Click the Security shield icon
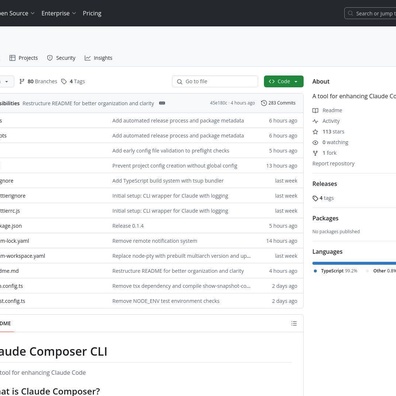This screenshot has width=396, height=396. coord(50,58)
